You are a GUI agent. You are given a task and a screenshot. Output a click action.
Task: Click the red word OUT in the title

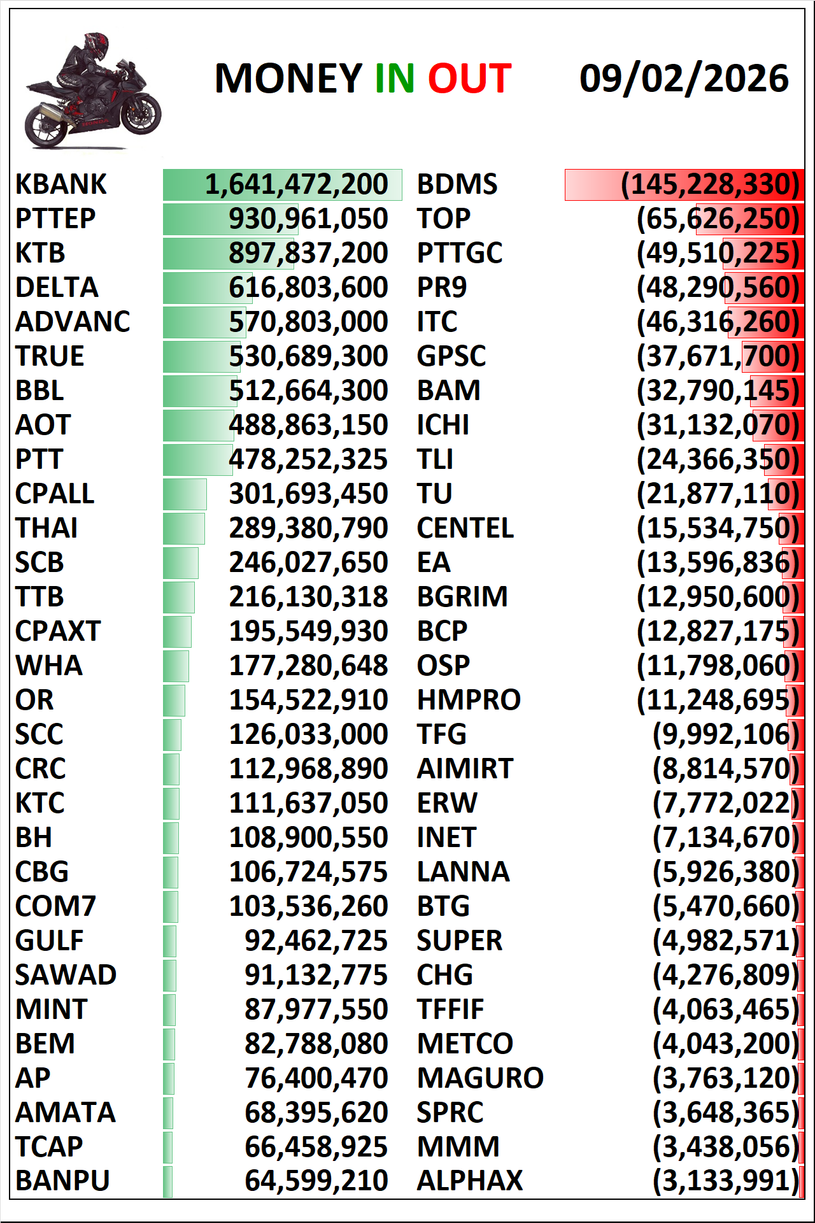click(x=469, y=79)
